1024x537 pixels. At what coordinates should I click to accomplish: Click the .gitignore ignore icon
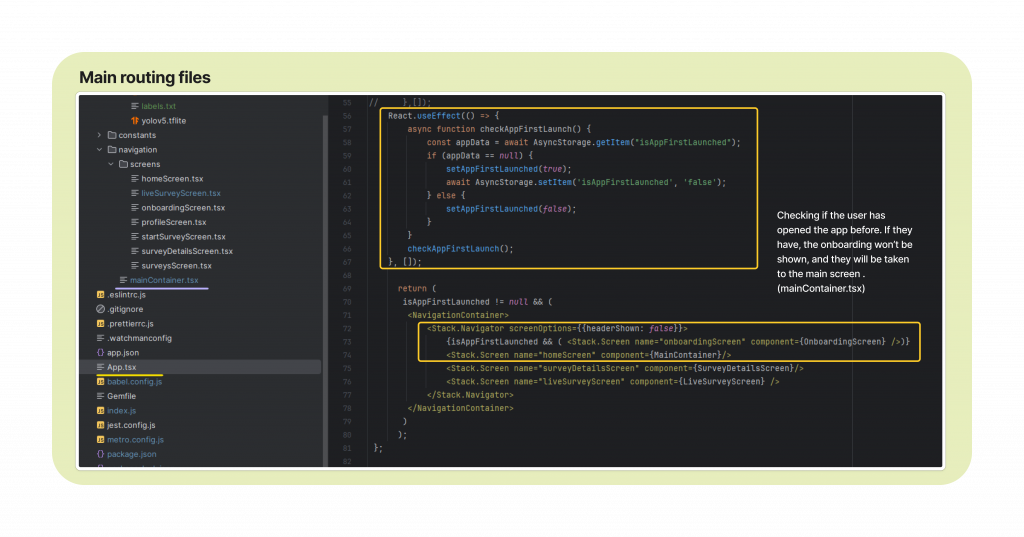[x=100, y=309]
